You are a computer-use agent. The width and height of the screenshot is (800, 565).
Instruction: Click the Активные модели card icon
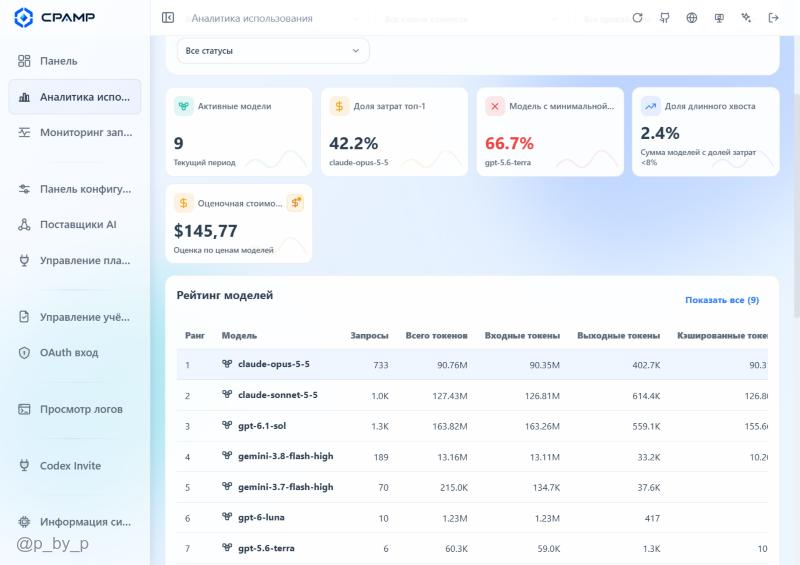click(x=184, y=106)
